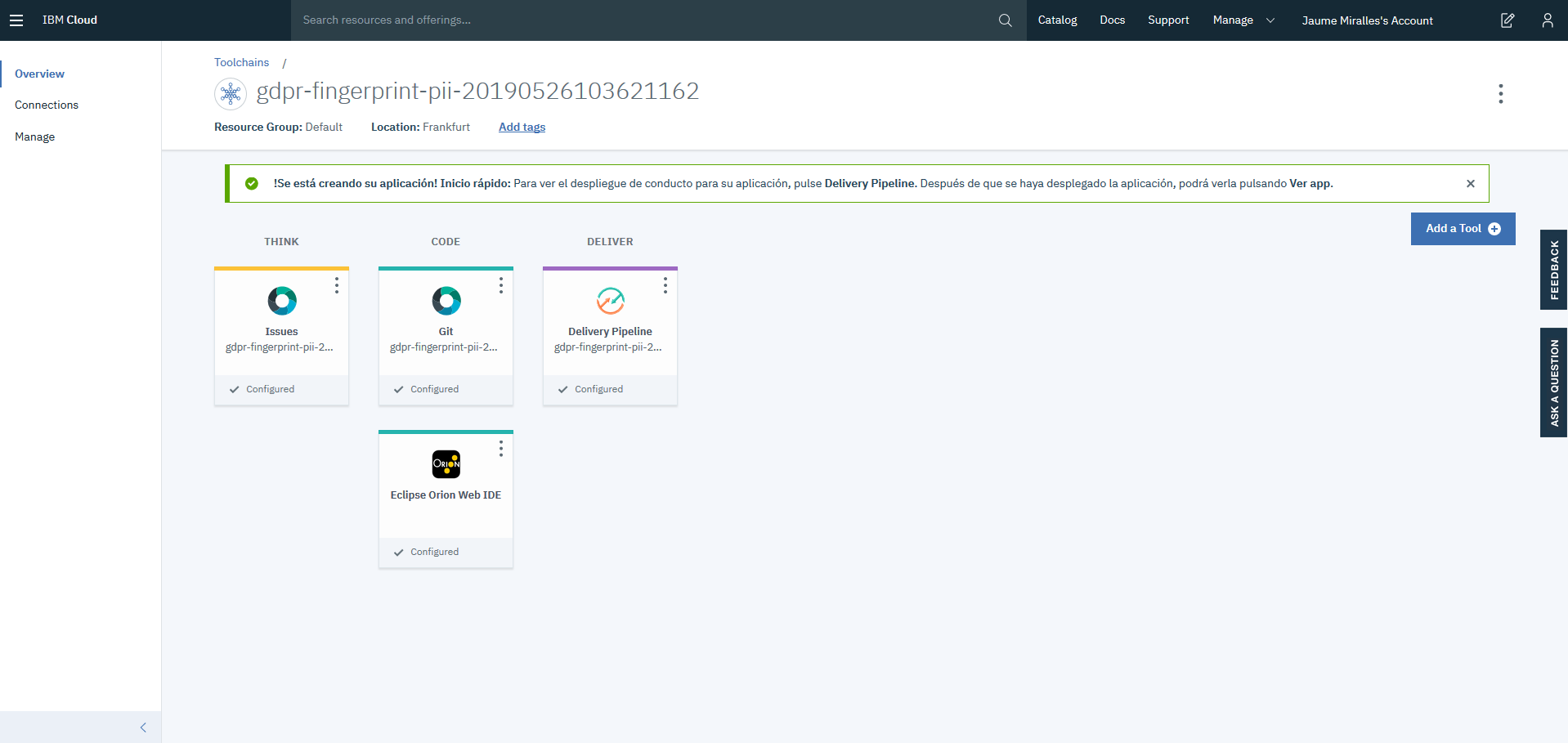Open toolchain actions kebab menu near title

coord(1501,94)
